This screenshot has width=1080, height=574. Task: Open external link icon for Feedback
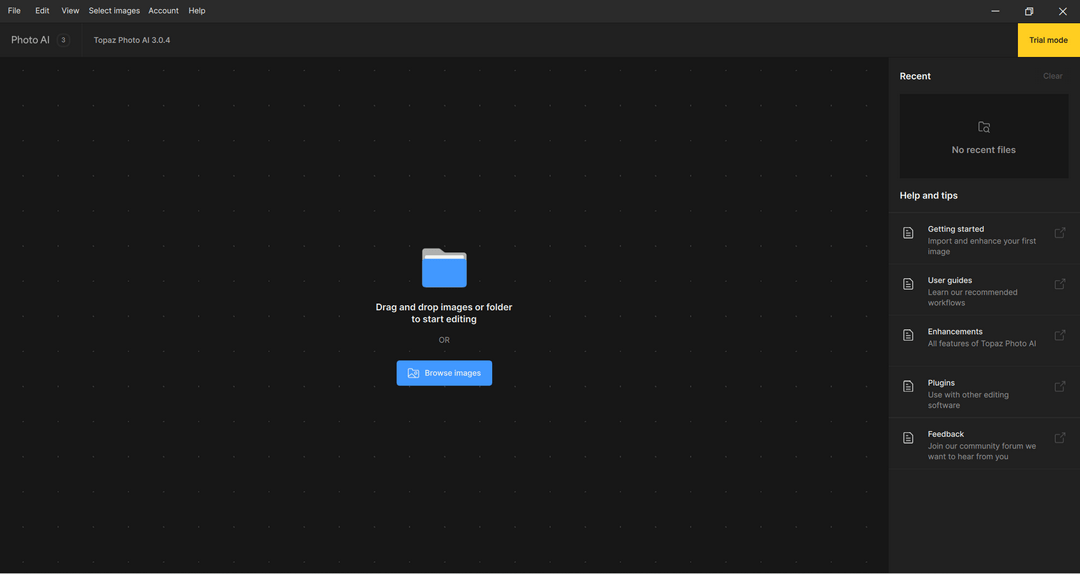point(1060,437)
